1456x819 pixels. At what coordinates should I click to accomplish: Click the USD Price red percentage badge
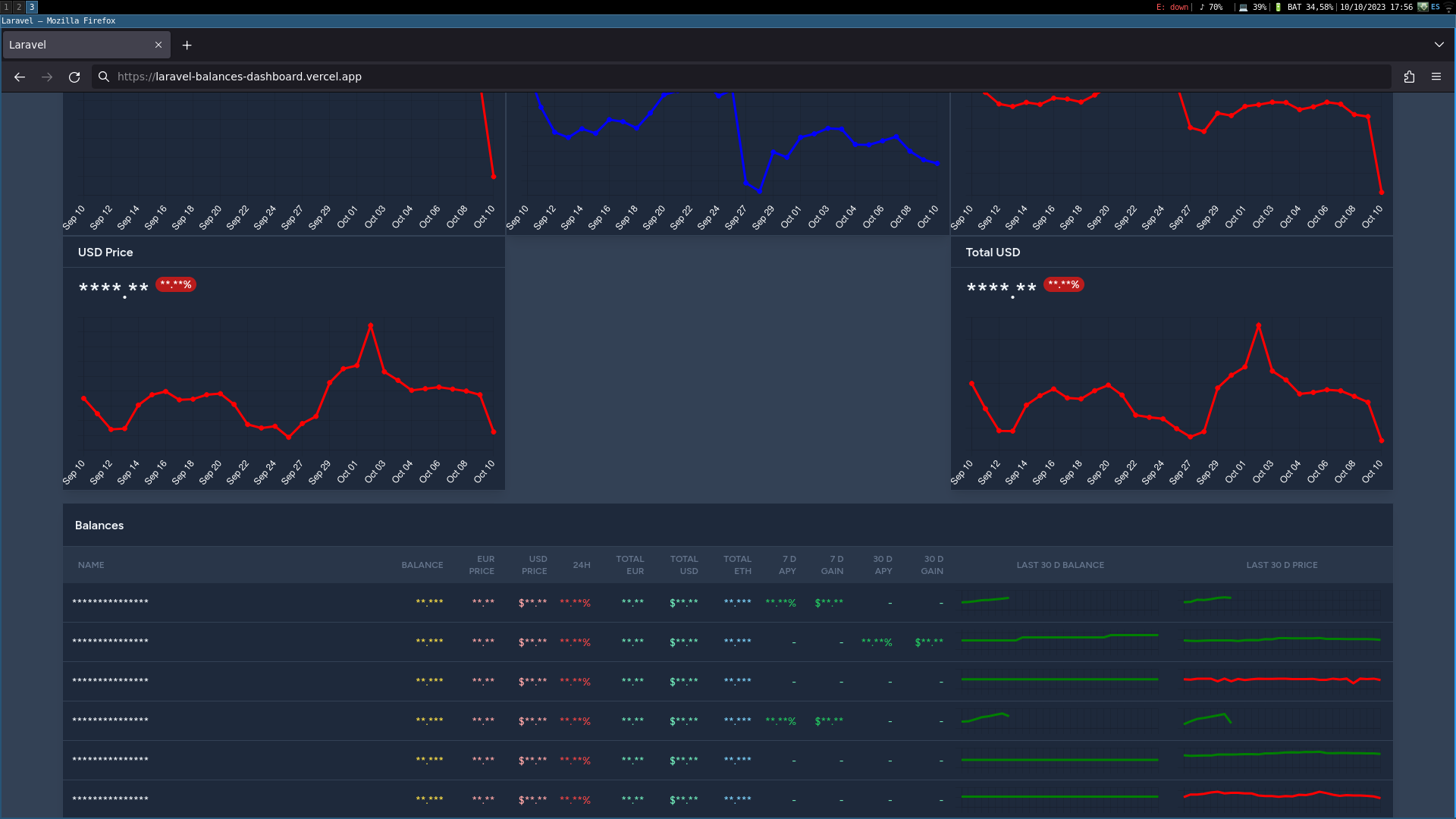tap(176, 284)
